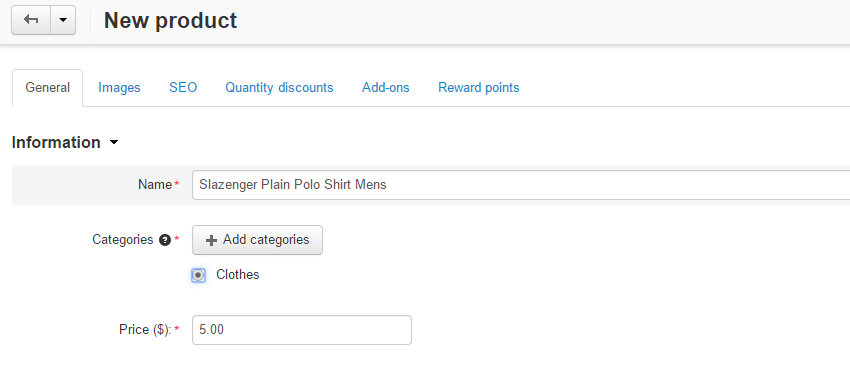Click the New product page title

coord(170,21)
